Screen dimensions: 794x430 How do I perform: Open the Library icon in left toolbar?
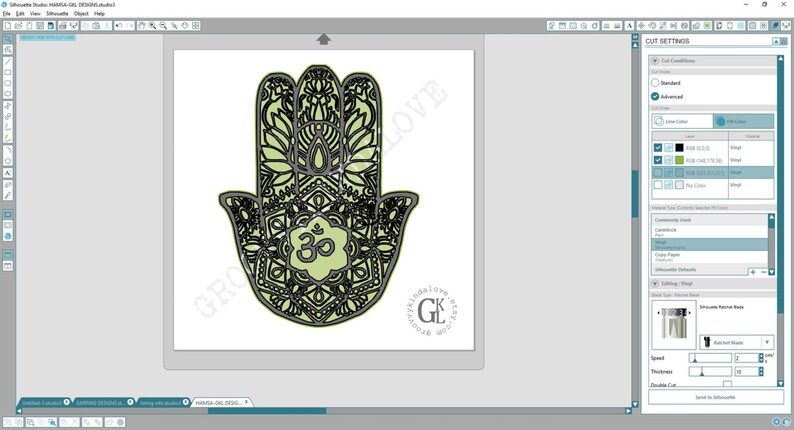point(8,225)
